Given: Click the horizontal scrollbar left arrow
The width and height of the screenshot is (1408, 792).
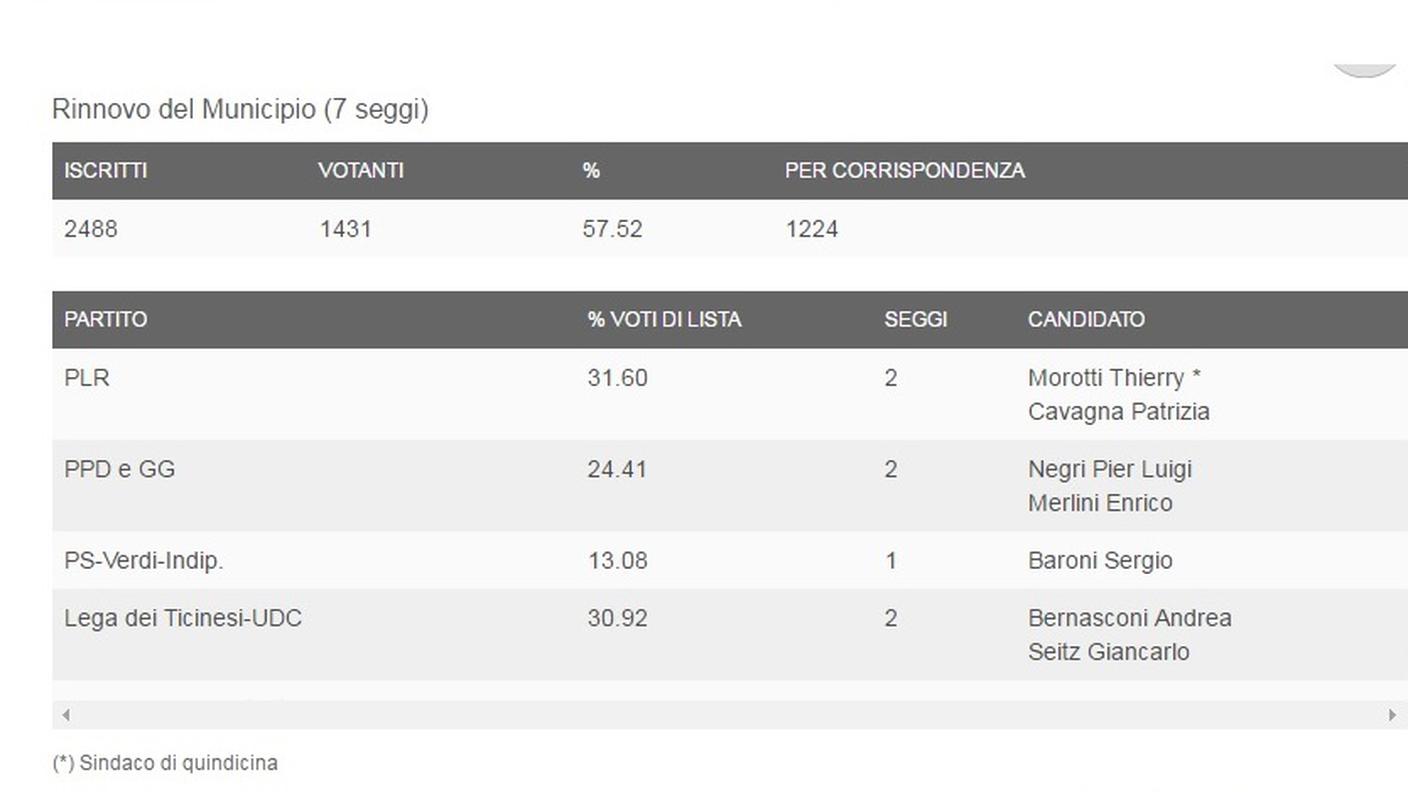Looking at the screenshot, I should tap(66, 715).
